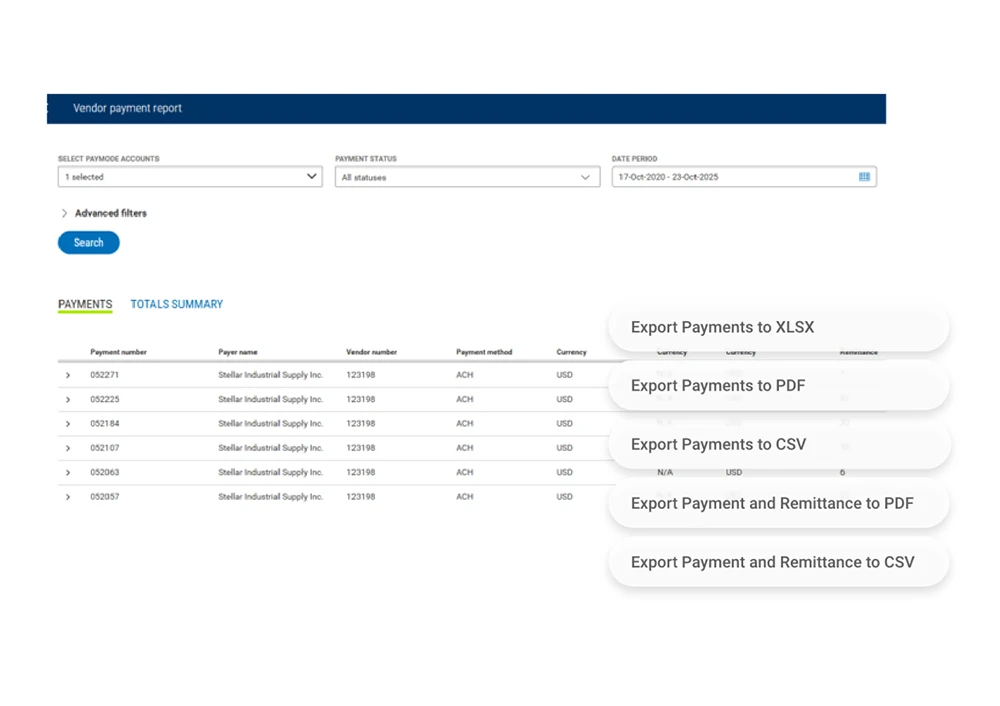This screenshot has height=706, width=1000.
Task: Open the Payment Status dropdown
Action: [466, 177]
